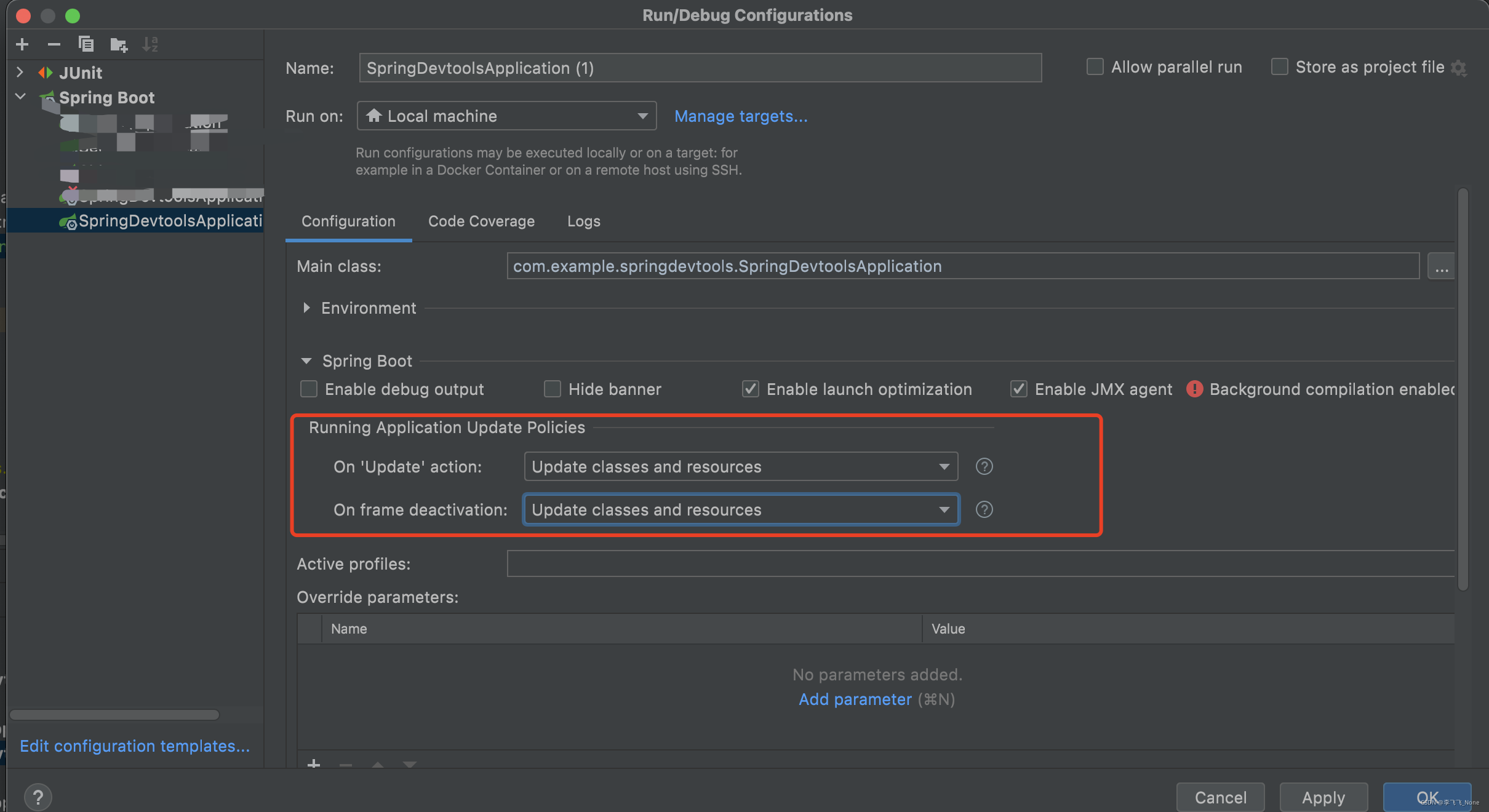The height and width of the screenshot is (812, 1489).
Task: Open the On 'Update' action dropdown
Action: tap(741, 466)
